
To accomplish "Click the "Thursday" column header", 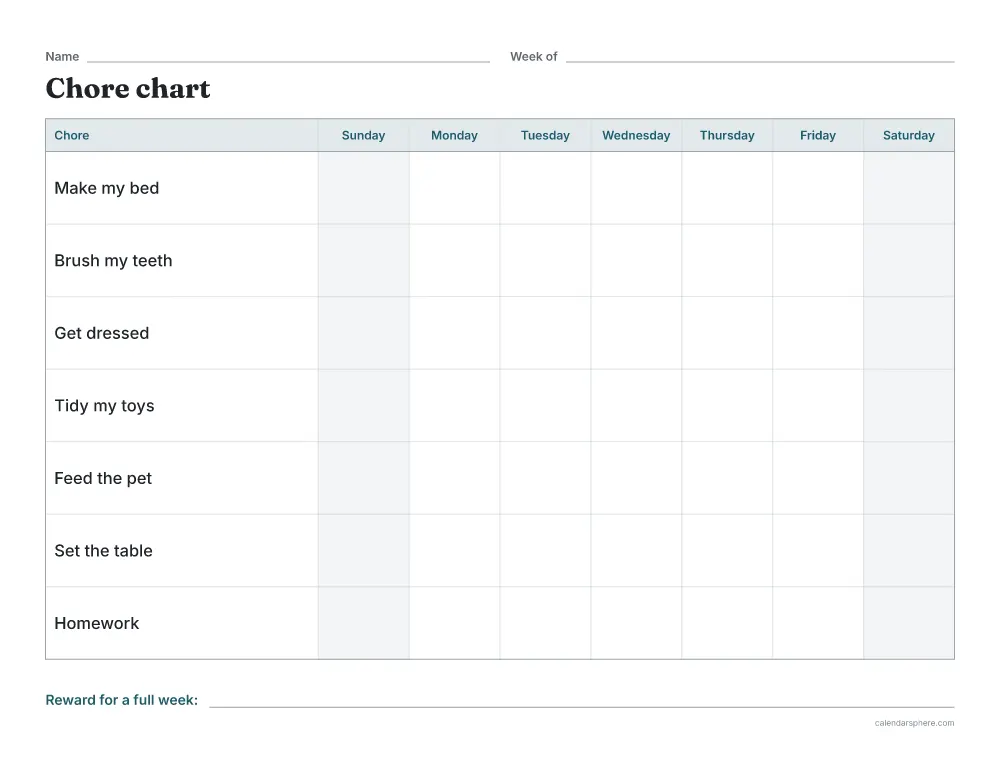I will (x=727, y=135).
